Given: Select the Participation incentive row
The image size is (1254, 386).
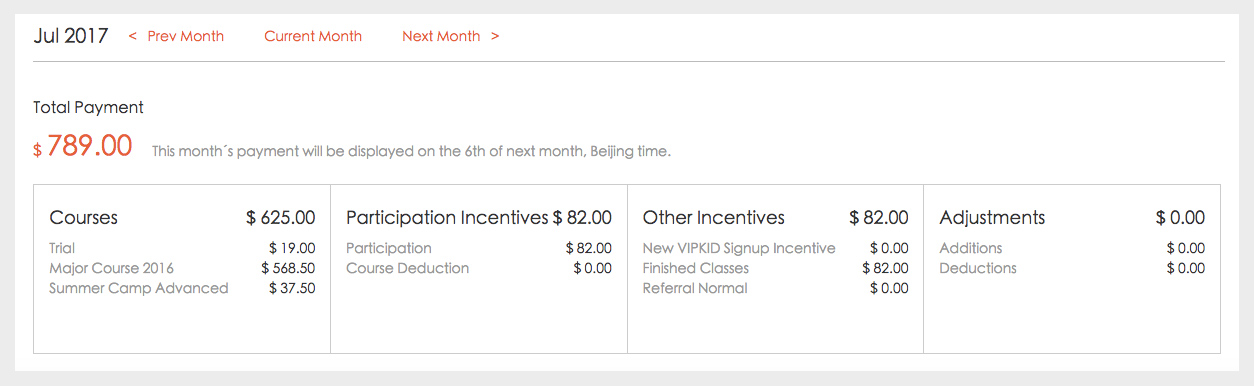Looking at the screenshot, I should (x=479, y=248).
